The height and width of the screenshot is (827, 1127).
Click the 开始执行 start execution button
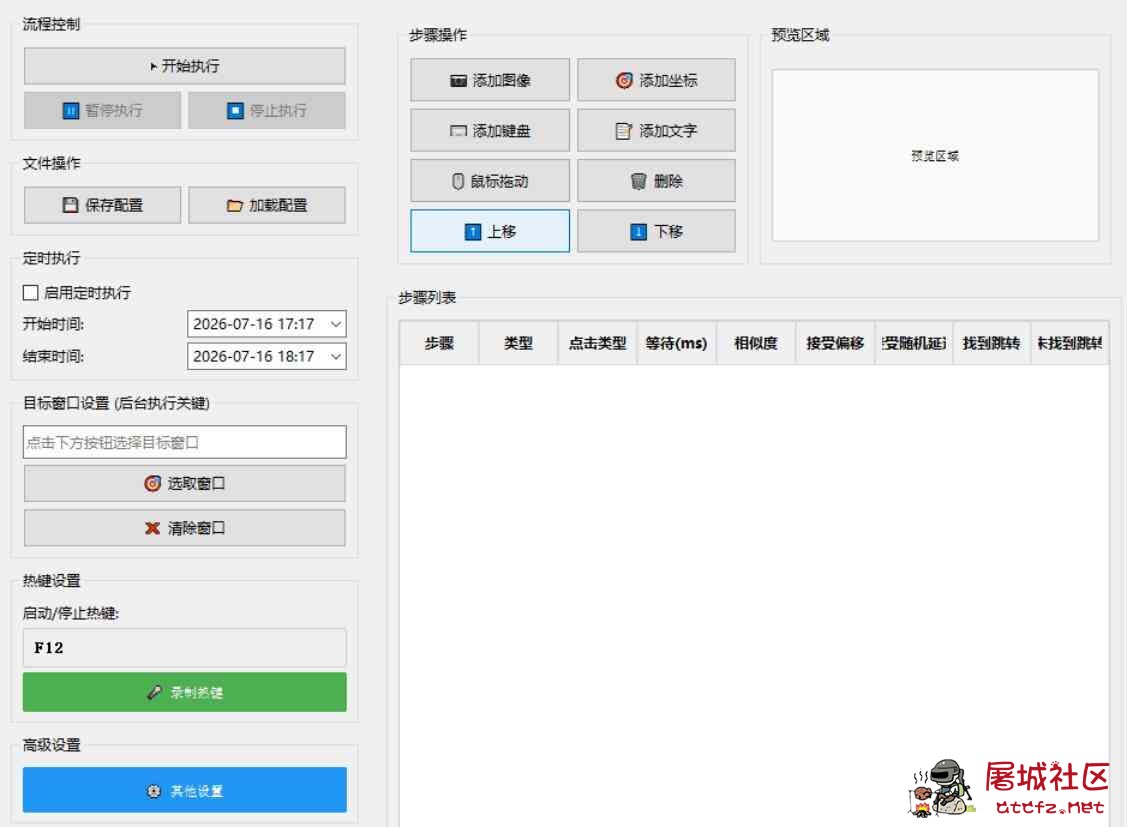185,66
